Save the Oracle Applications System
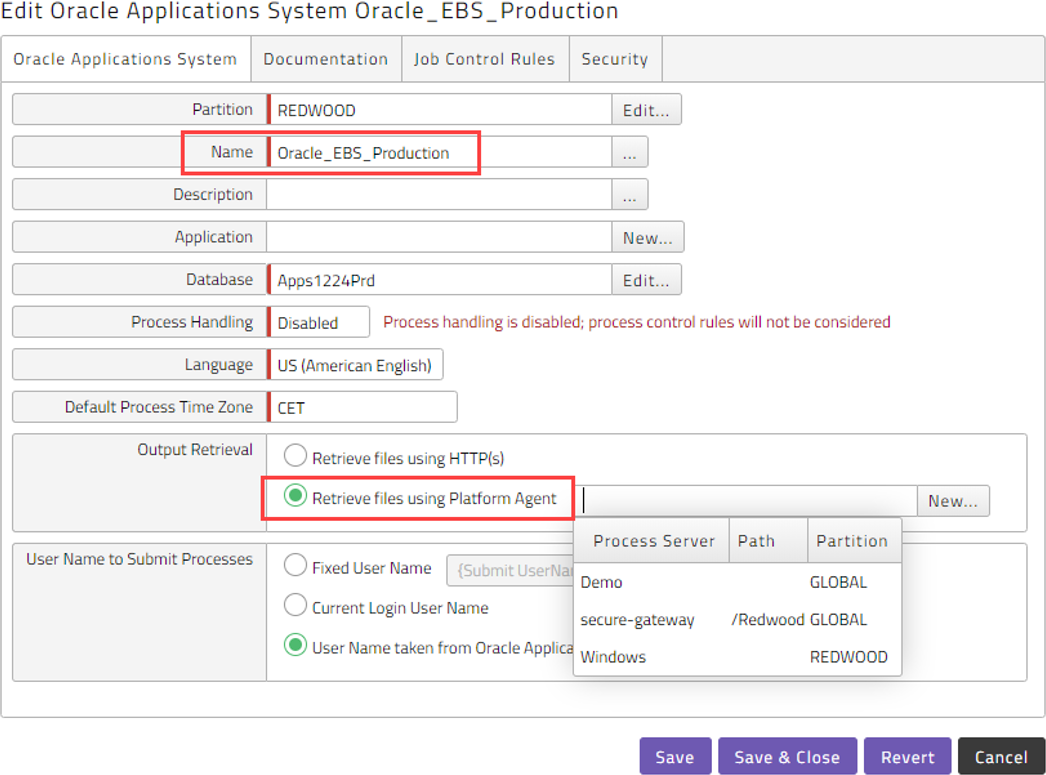The height and width of the screenshot is (775, 1046). pos(675,756)
